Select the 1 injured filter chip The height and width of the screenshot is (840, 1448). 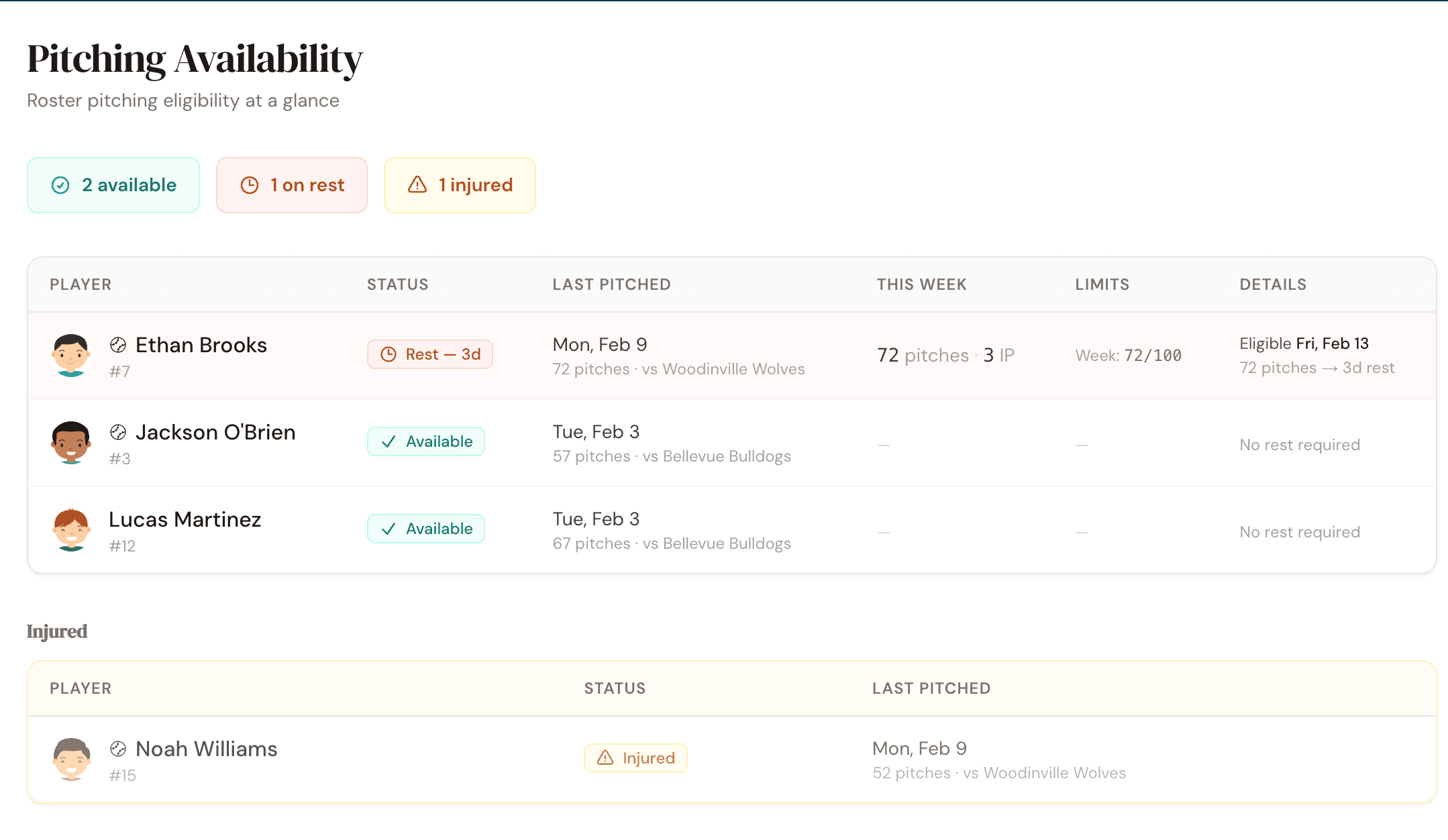(x=459, y=185)
